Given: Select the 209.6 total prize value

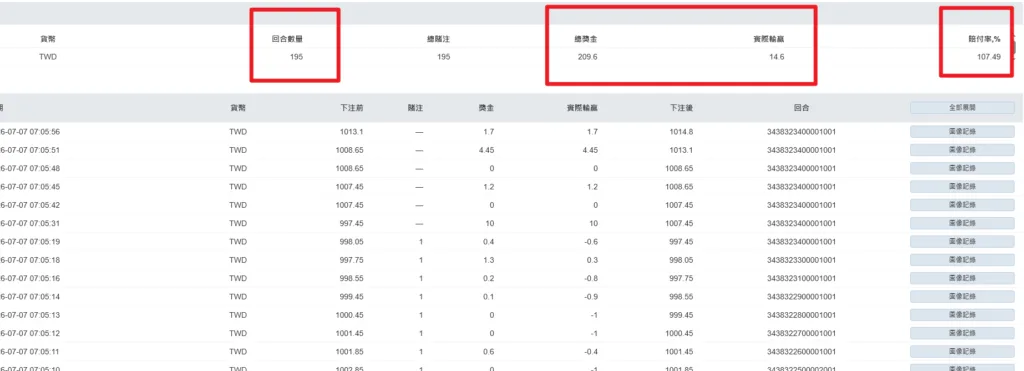Looking at the screenshot, I should 588,57.
